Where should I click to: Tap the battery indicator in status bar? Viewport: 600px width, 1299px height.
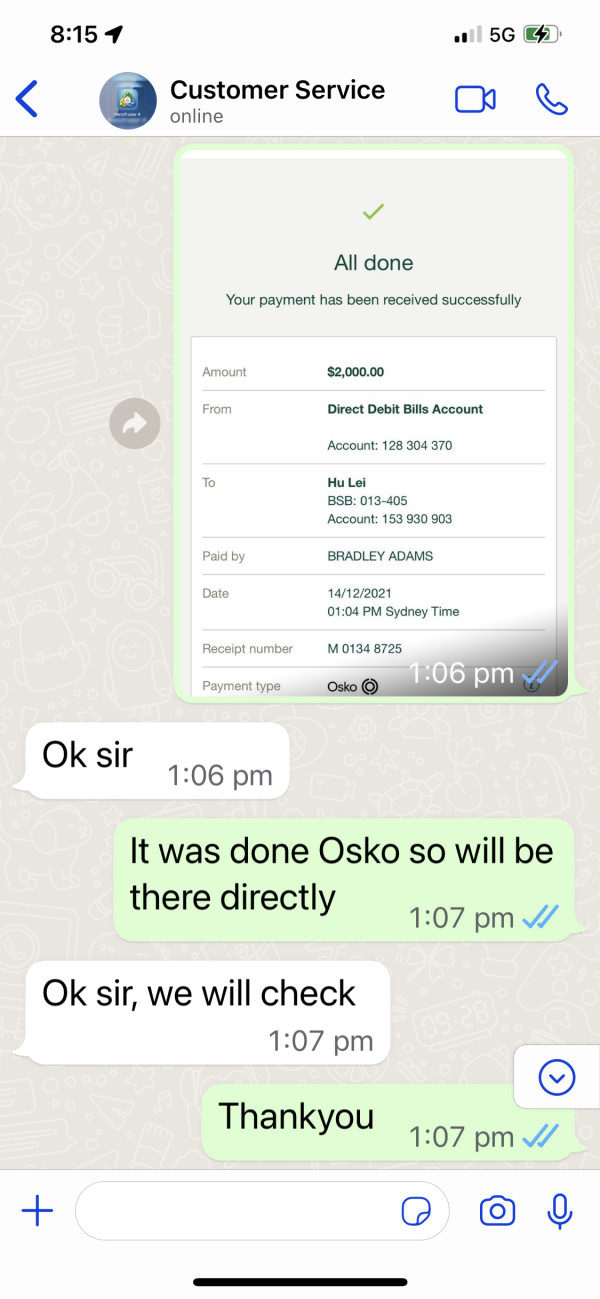click(x=543, y=34)
